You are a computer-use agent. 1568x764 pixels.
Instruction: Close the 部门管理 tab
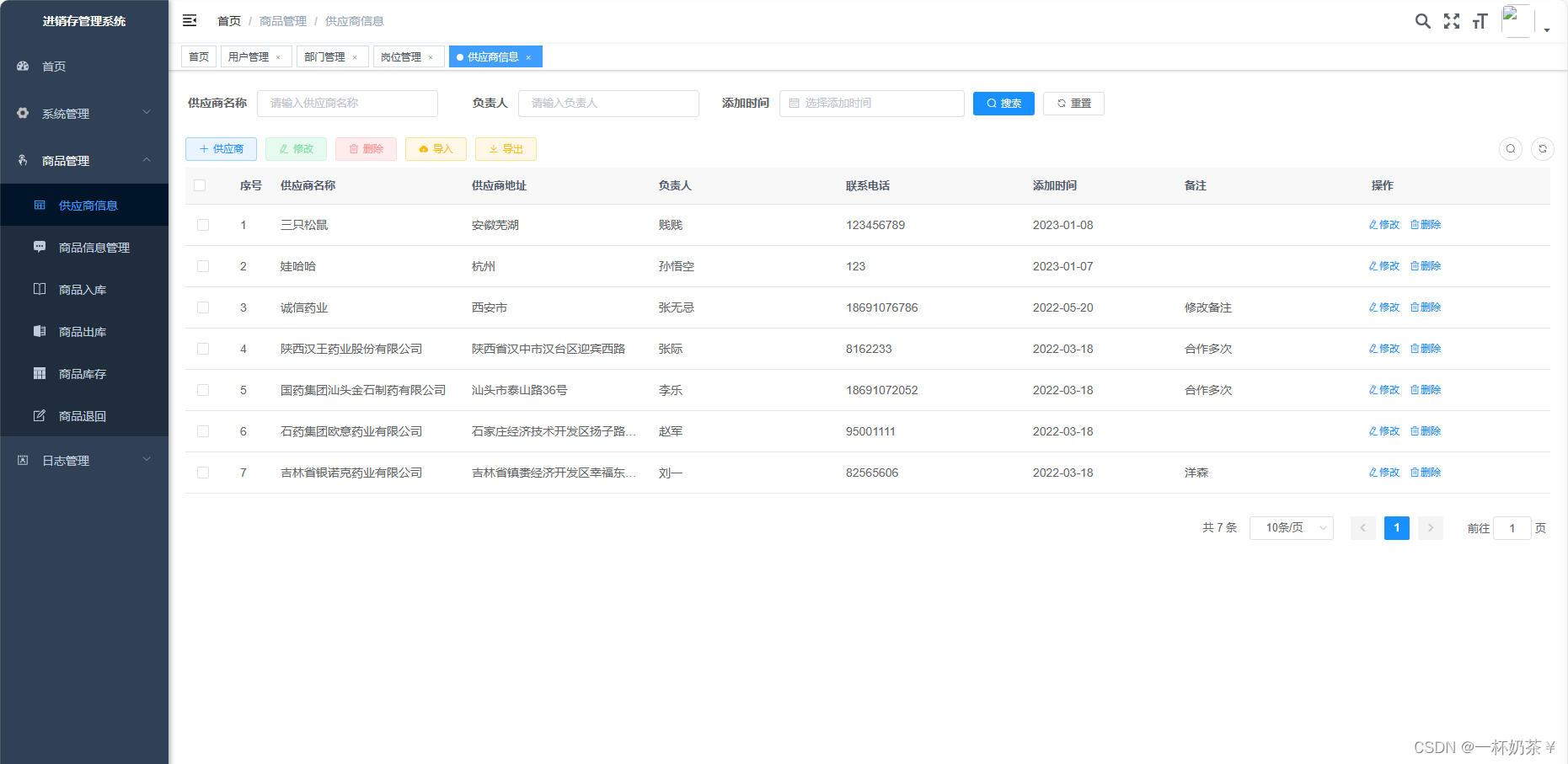click(355, 57)
